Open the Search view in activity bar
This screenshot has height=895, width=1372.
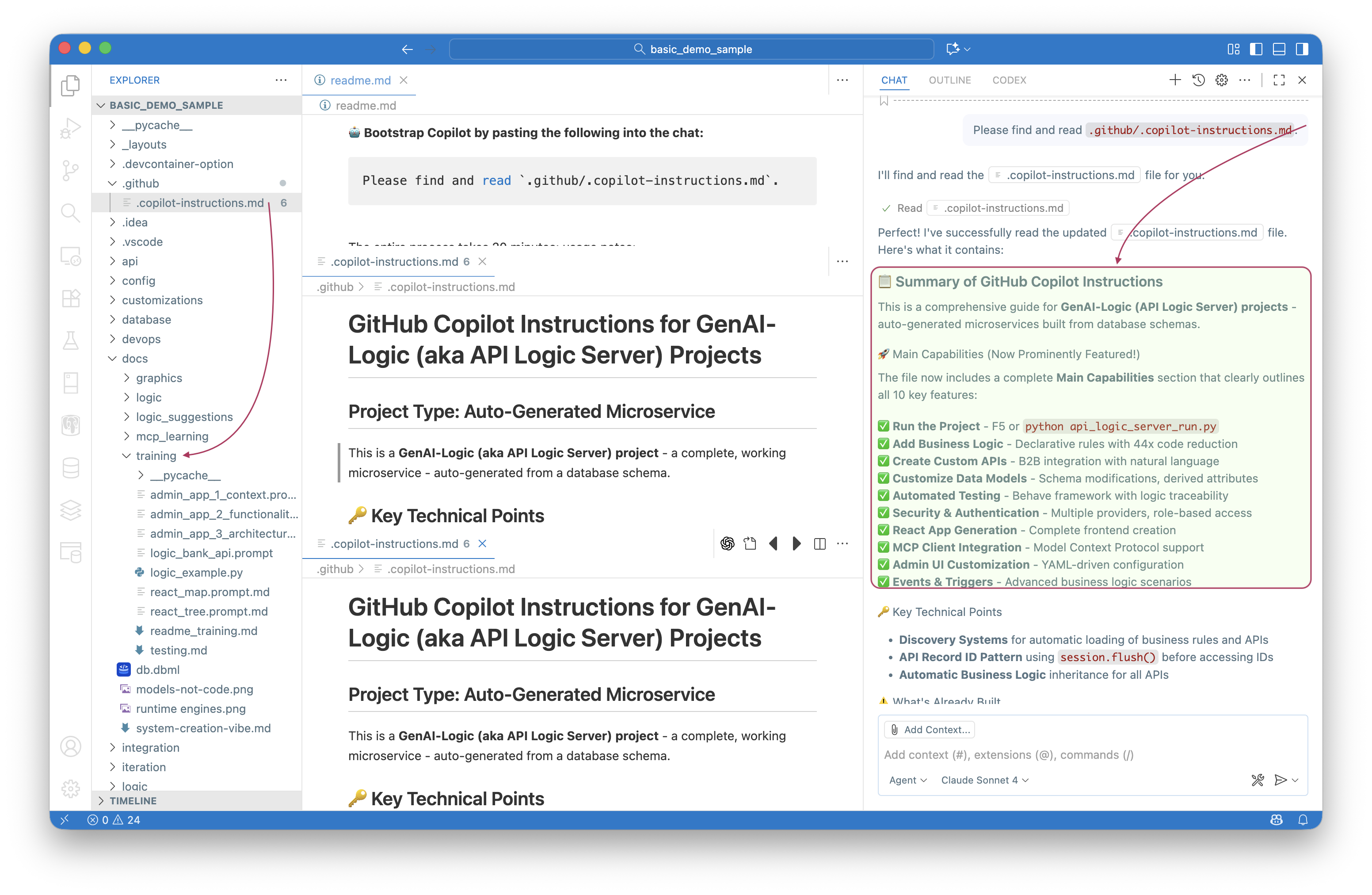pos(70,213)
